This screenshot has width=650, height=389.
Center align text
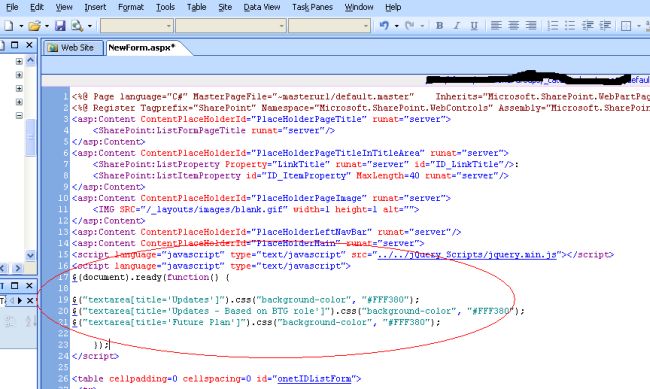513,26
